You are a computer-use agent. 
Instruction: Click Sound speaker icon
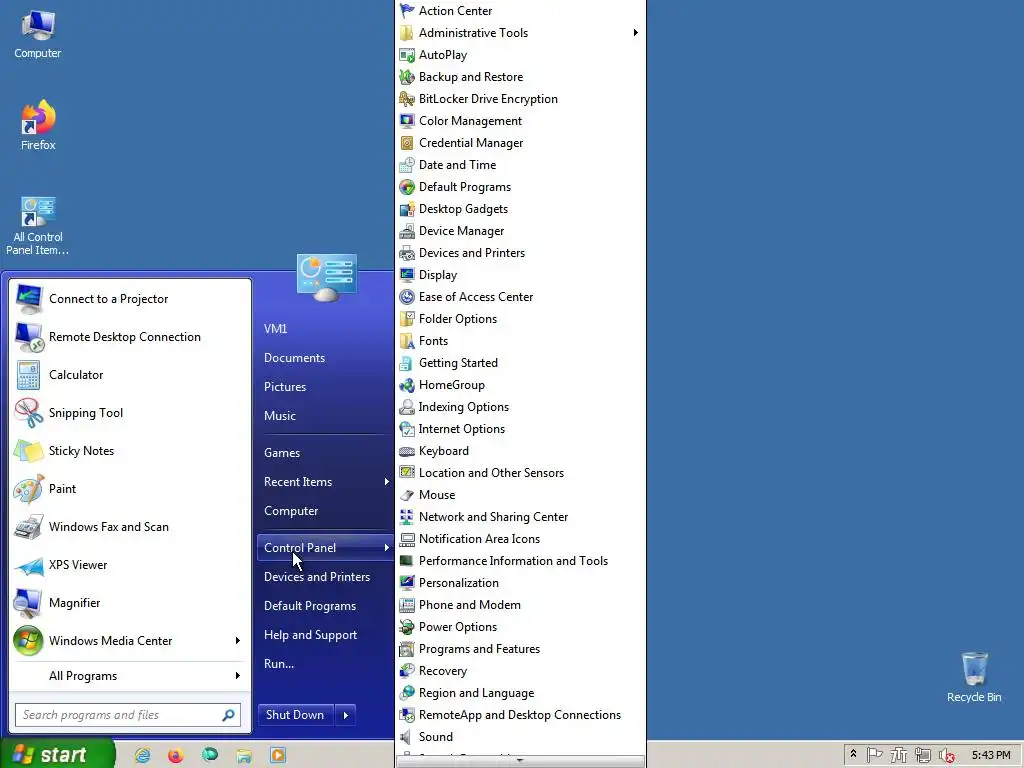point(407,737)
